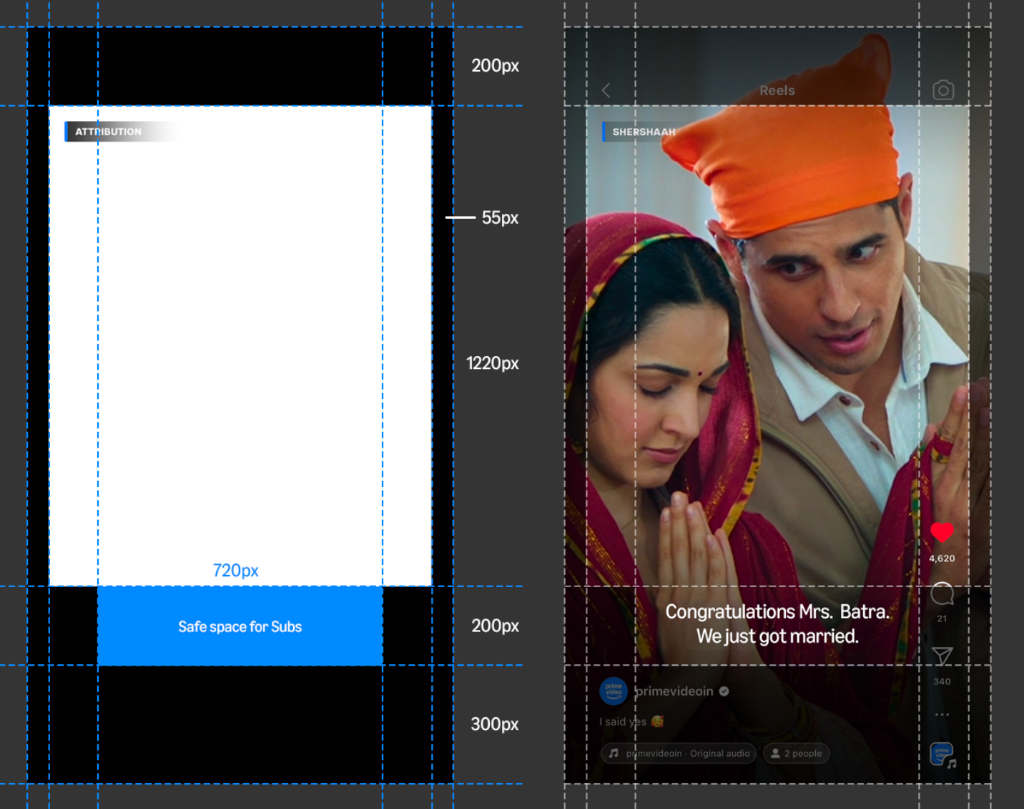Image resolution: width=1024 pixels, height=809 pixels.
Task: Like the reel with red heart icon
Action: 942,533
